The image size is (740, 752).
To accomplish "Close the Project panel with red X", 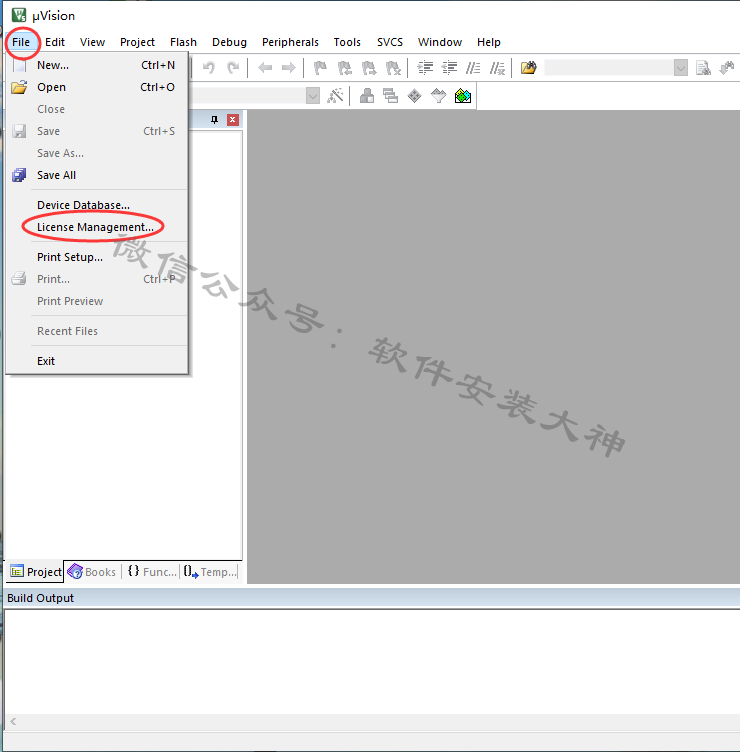I will pos(233,119).
